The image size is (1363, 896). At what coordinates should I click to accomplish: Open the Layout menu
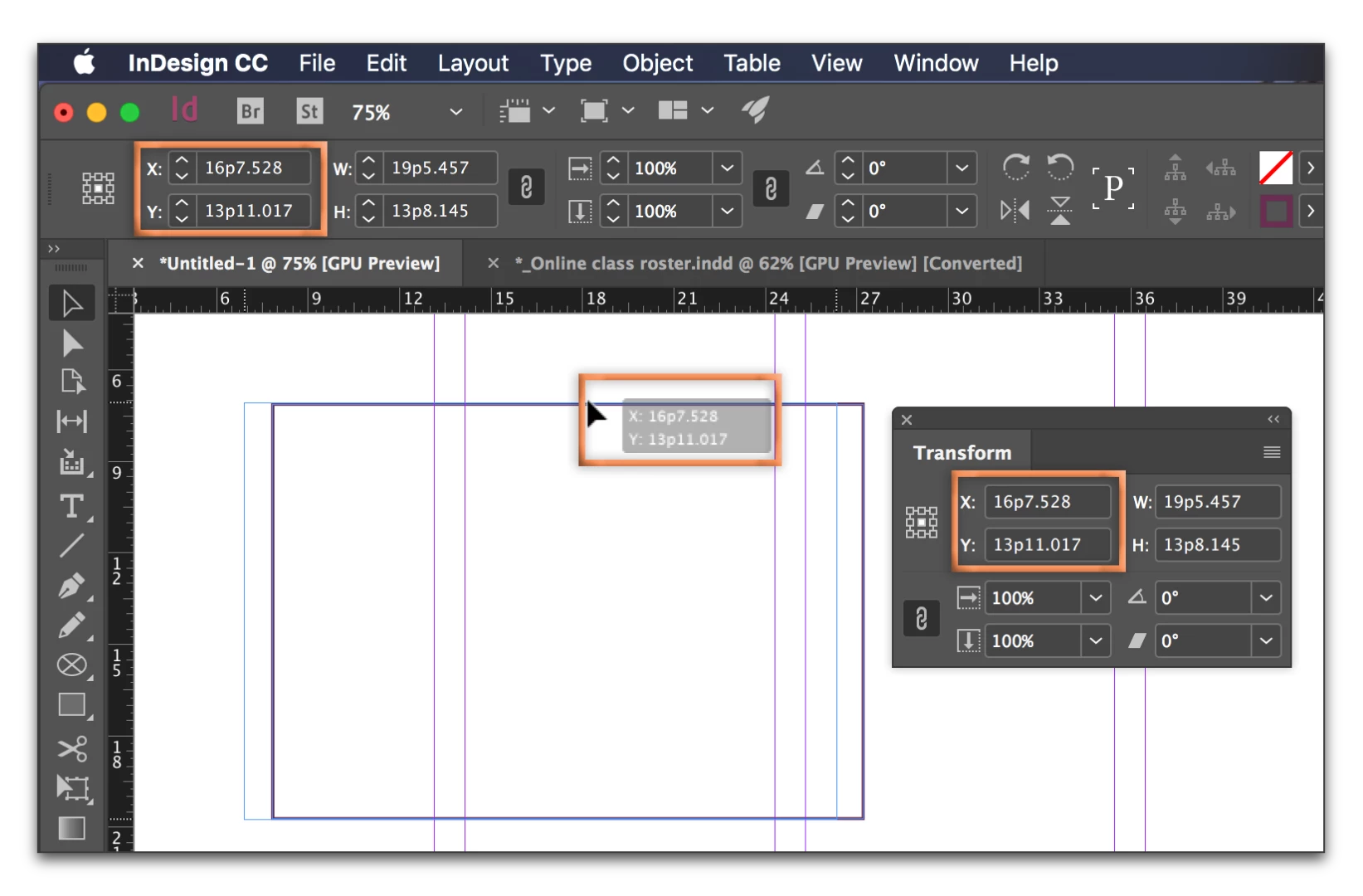[473, 63]
